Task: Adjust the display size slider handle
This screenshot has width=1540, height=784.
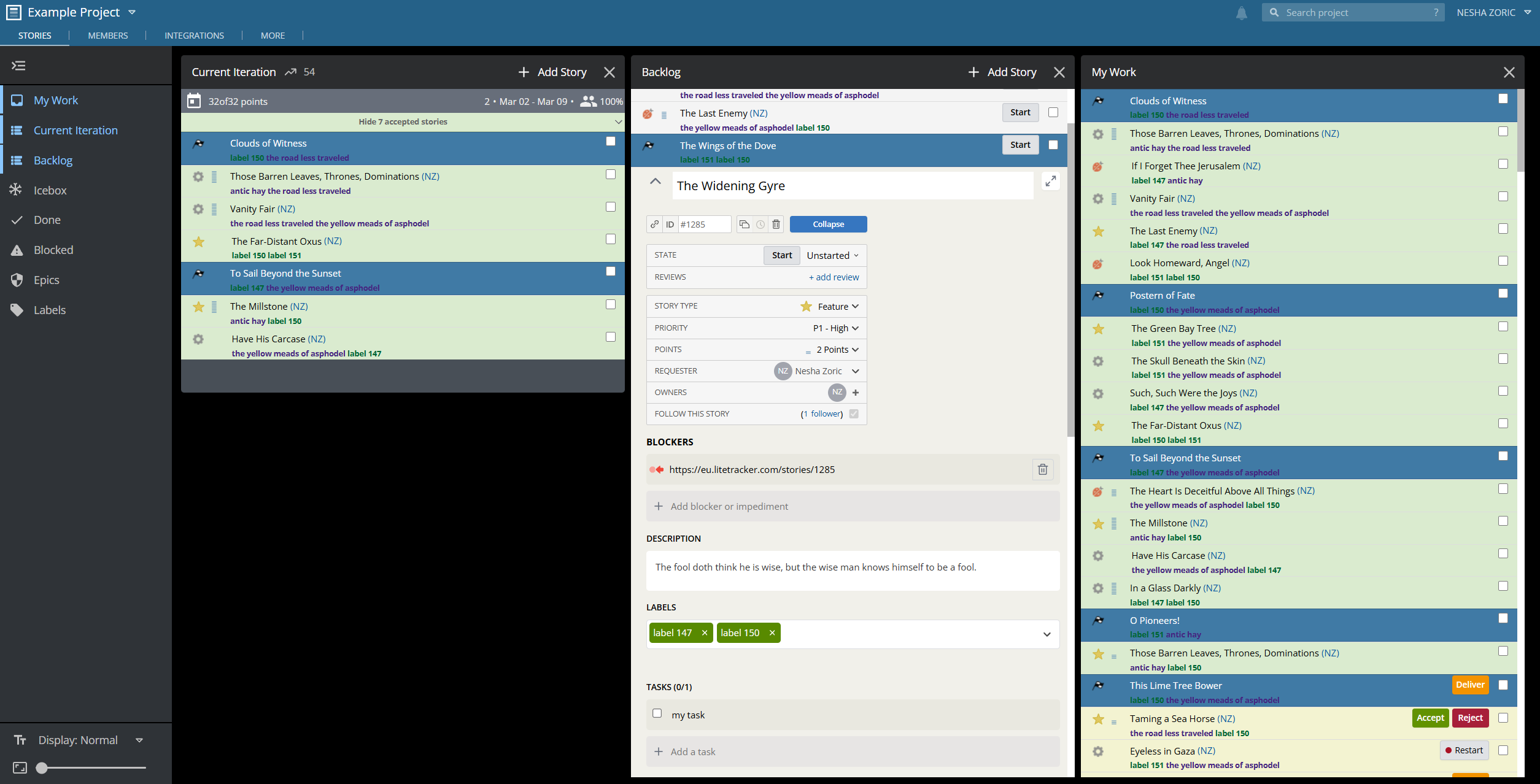Action: click(42, 768)
